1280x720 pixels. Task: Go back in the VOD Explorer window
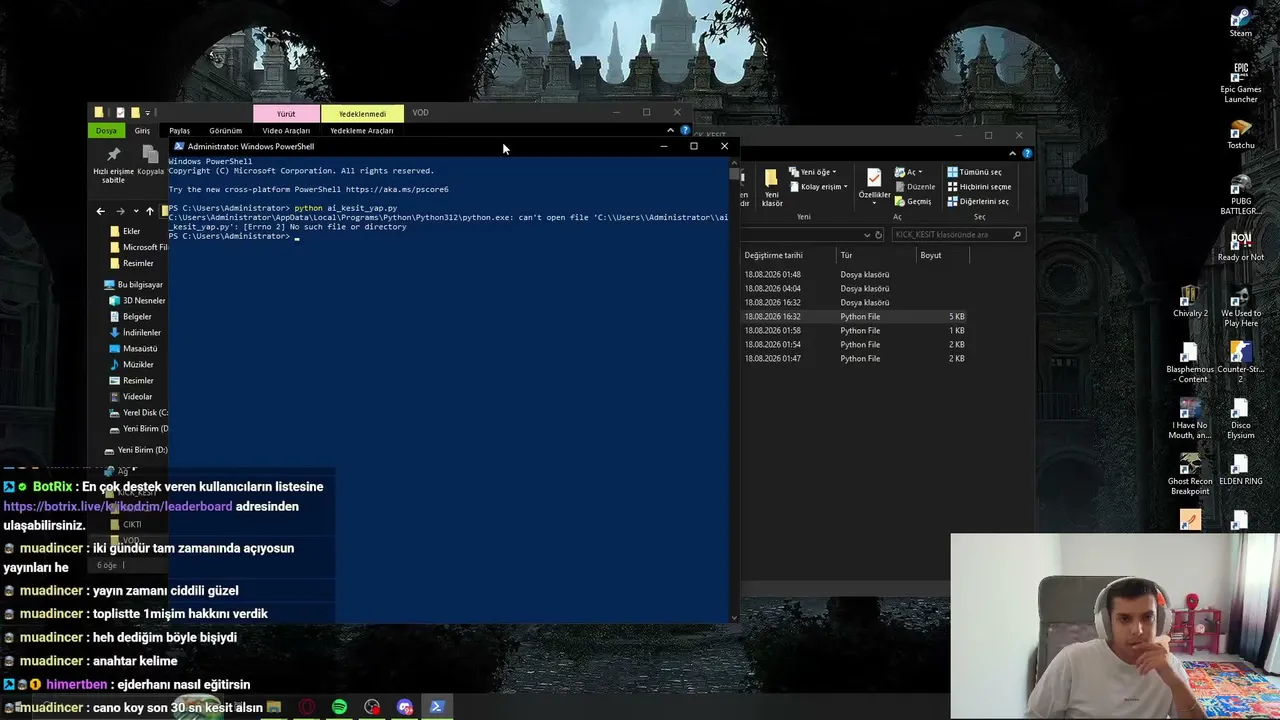[100, 211]
